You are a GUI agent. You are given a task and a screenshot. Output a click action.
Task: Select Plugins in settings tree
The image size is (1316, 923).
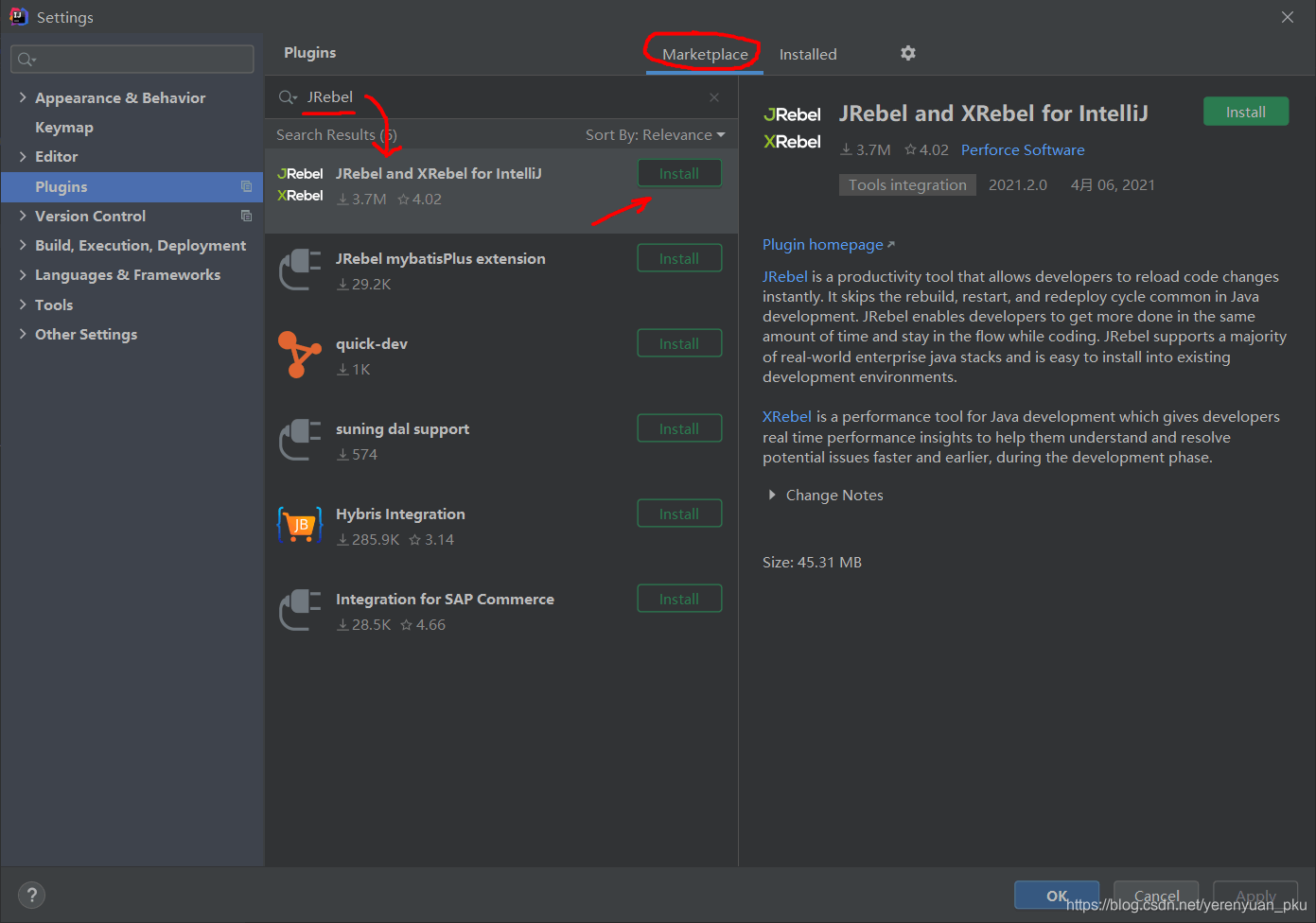[x=132, y=186]
